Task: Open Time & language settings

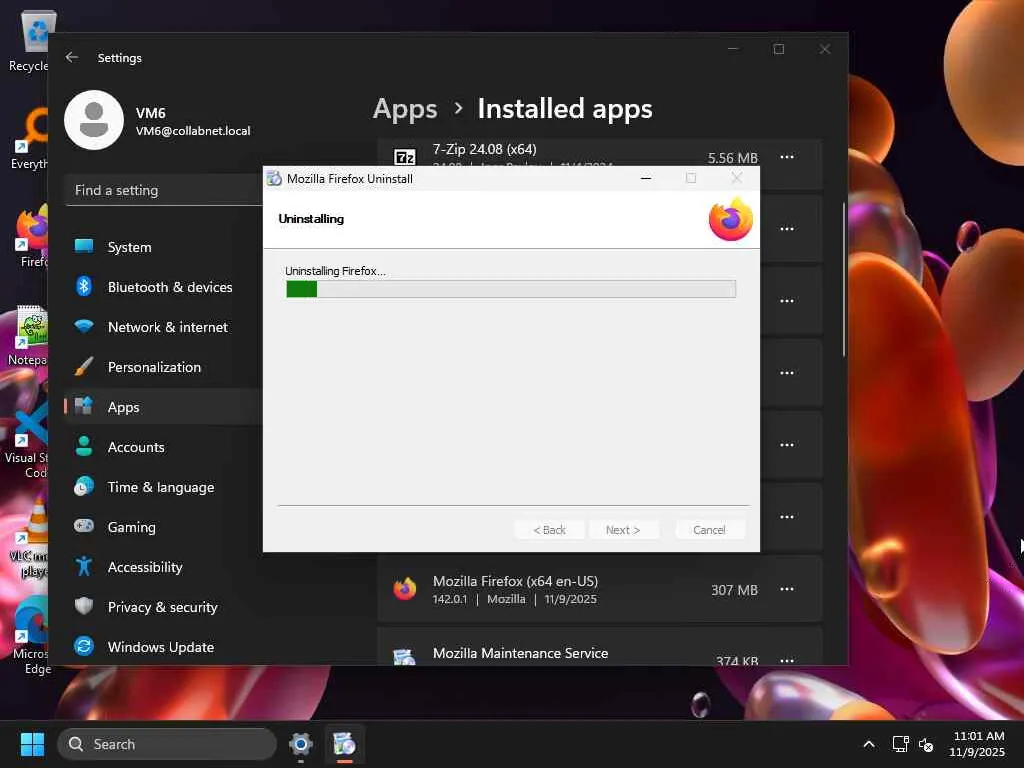Action: coord(163,487)
